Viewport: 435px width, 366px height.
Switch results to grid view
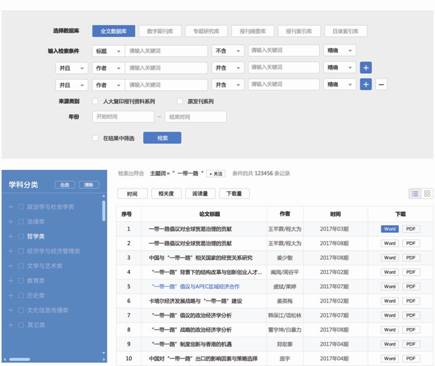point(427,194)
